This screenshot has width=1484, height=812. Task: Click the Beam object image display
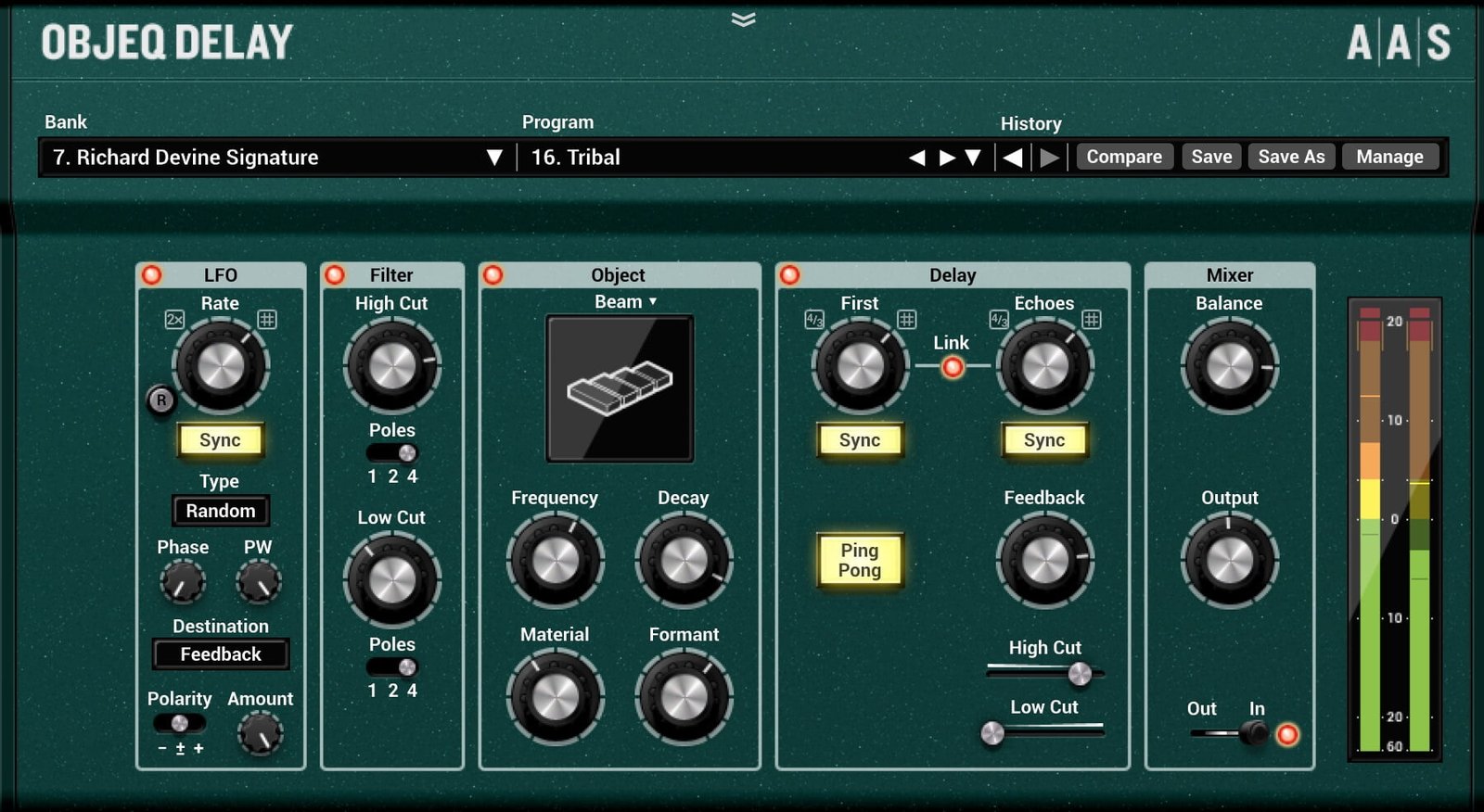coord(620,388)
